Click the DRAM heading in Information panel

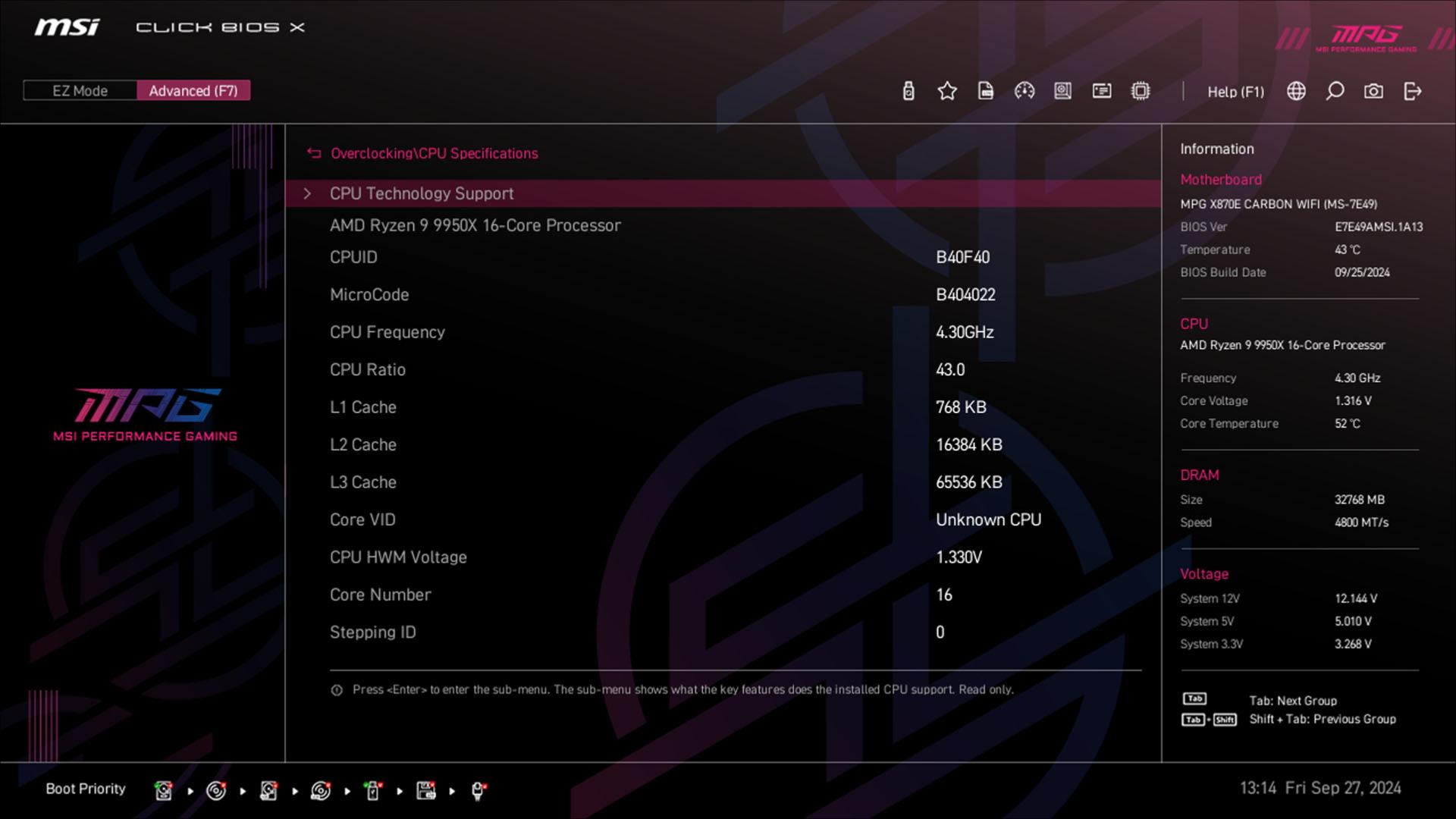1199,475
